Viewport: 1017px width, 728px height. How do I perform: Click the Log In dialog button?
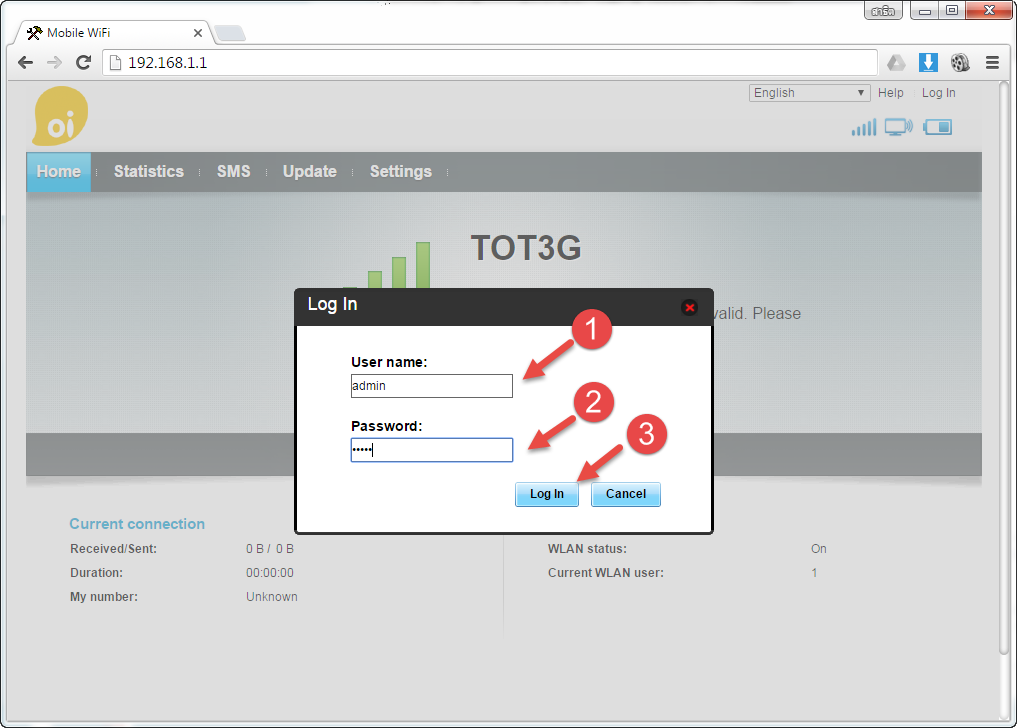547,494
